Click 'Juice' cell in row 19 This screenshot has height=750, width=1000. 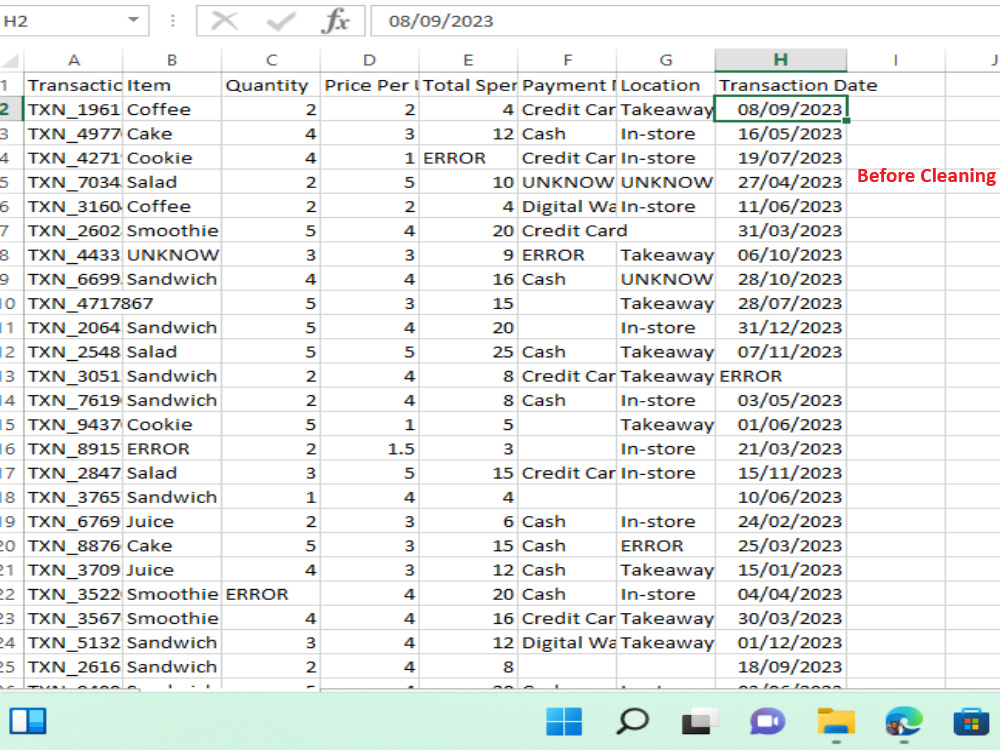click(x=172, y=521)
